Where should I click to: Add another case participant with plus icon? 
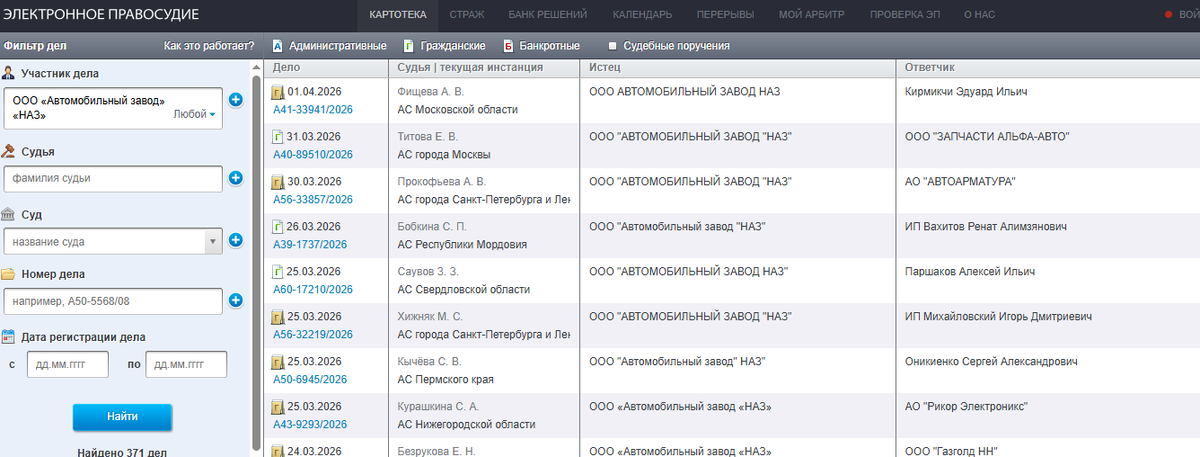point(236,100)
